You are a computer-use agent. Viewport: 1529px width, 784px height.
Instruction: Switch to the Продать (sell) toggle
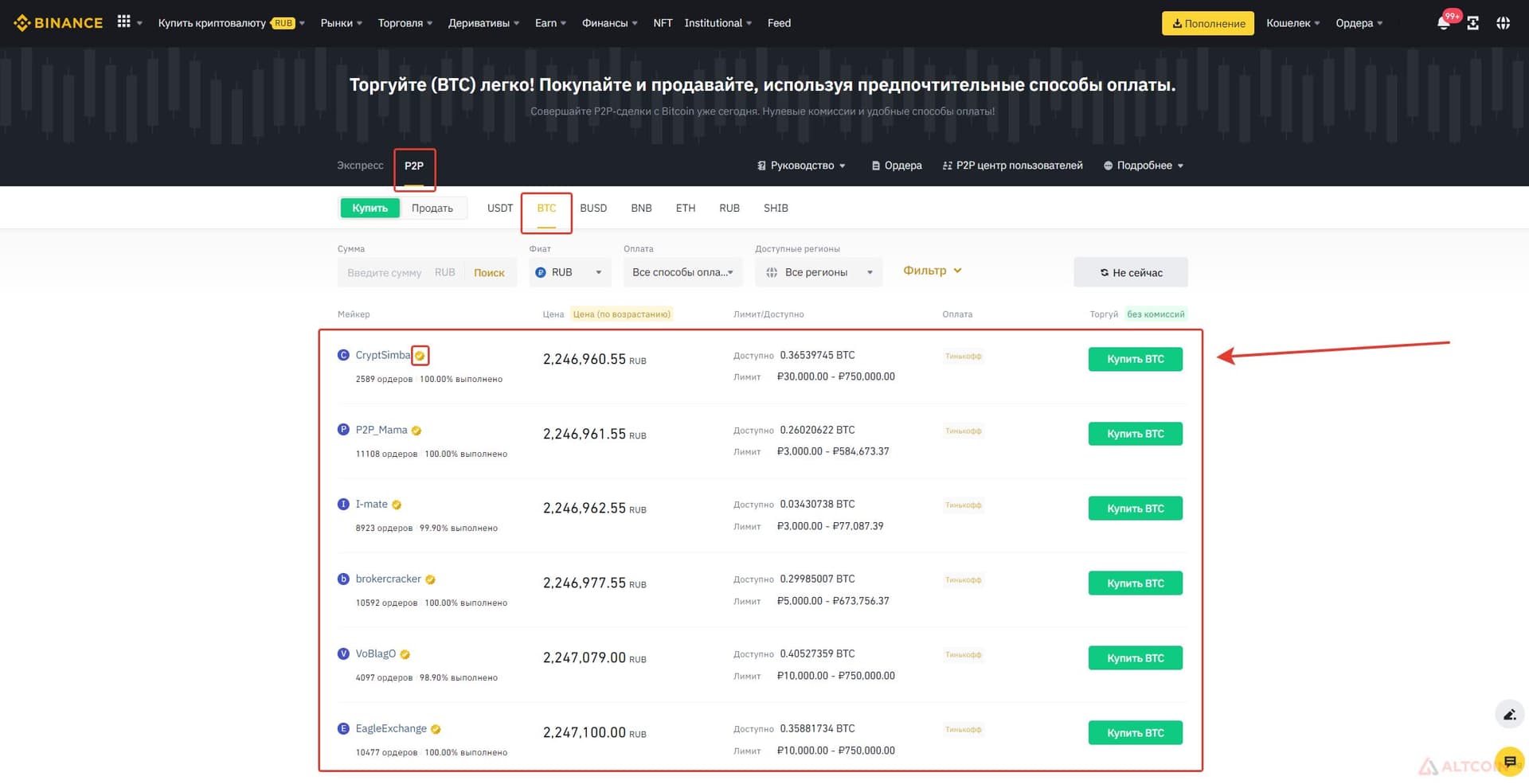[432, 208]
